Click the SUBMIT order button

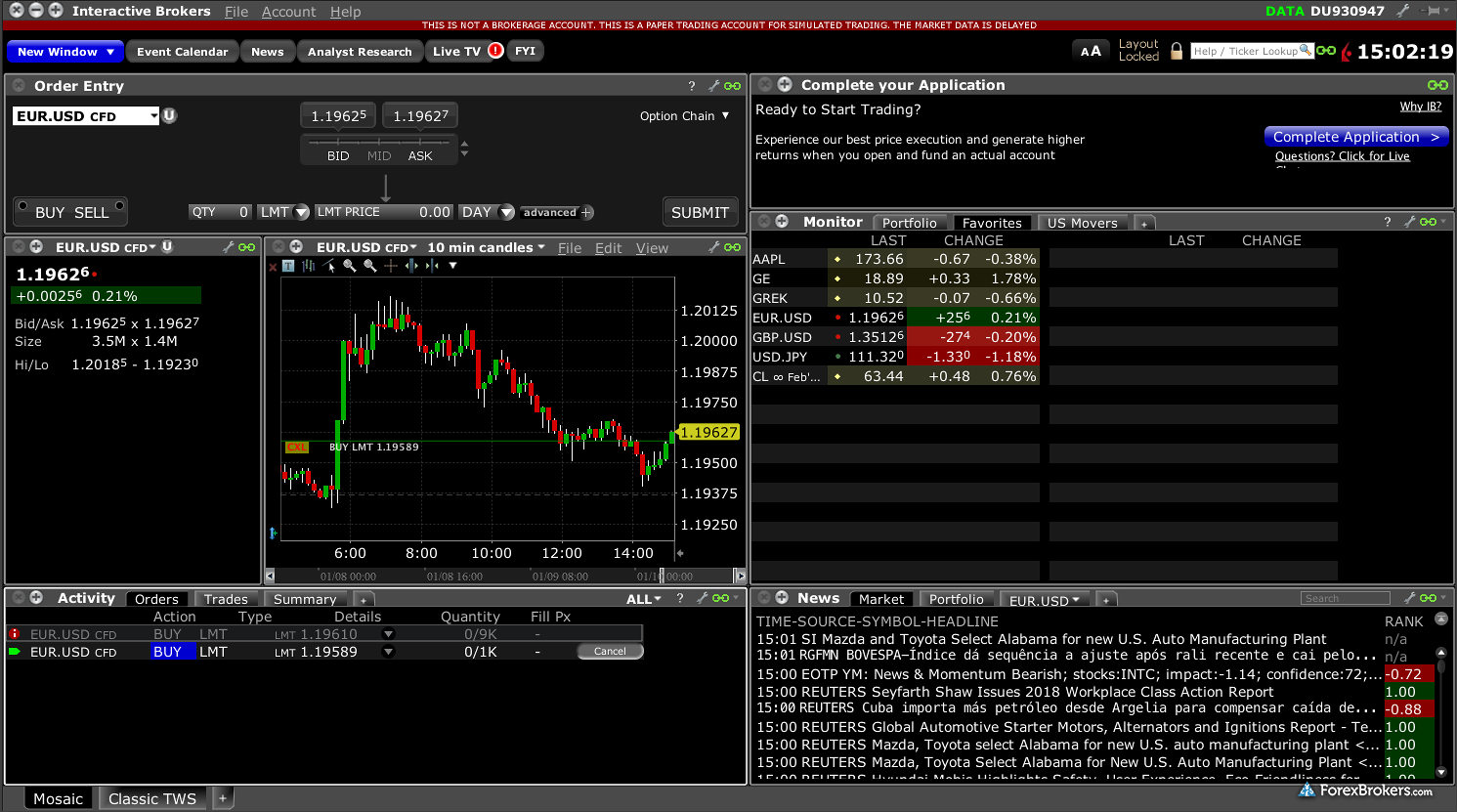point(700,212)
